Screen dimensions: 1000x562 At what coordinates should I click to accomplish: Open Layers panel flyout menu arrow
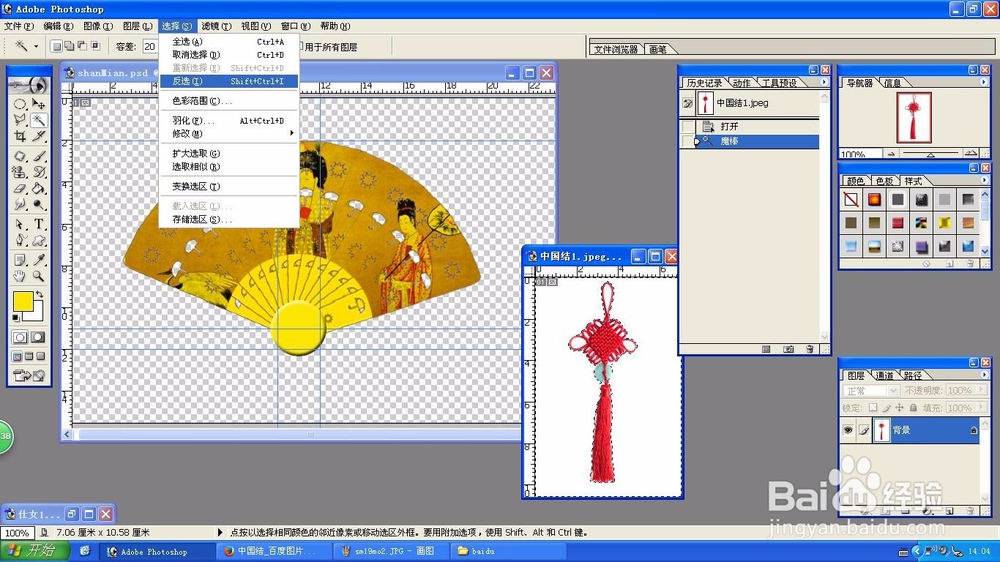[x=984, y=375]
